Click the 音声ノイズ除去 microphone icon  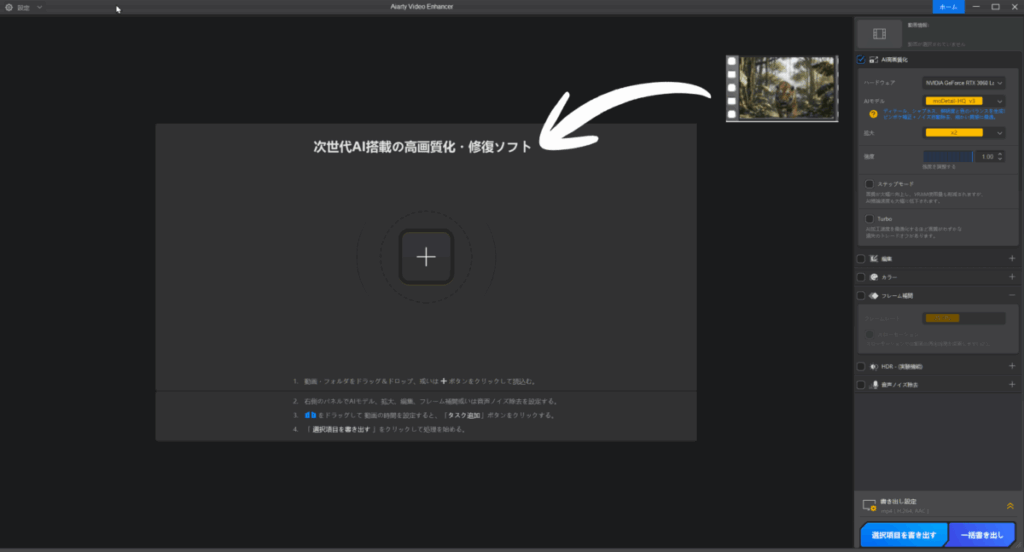tap(874, 385)
